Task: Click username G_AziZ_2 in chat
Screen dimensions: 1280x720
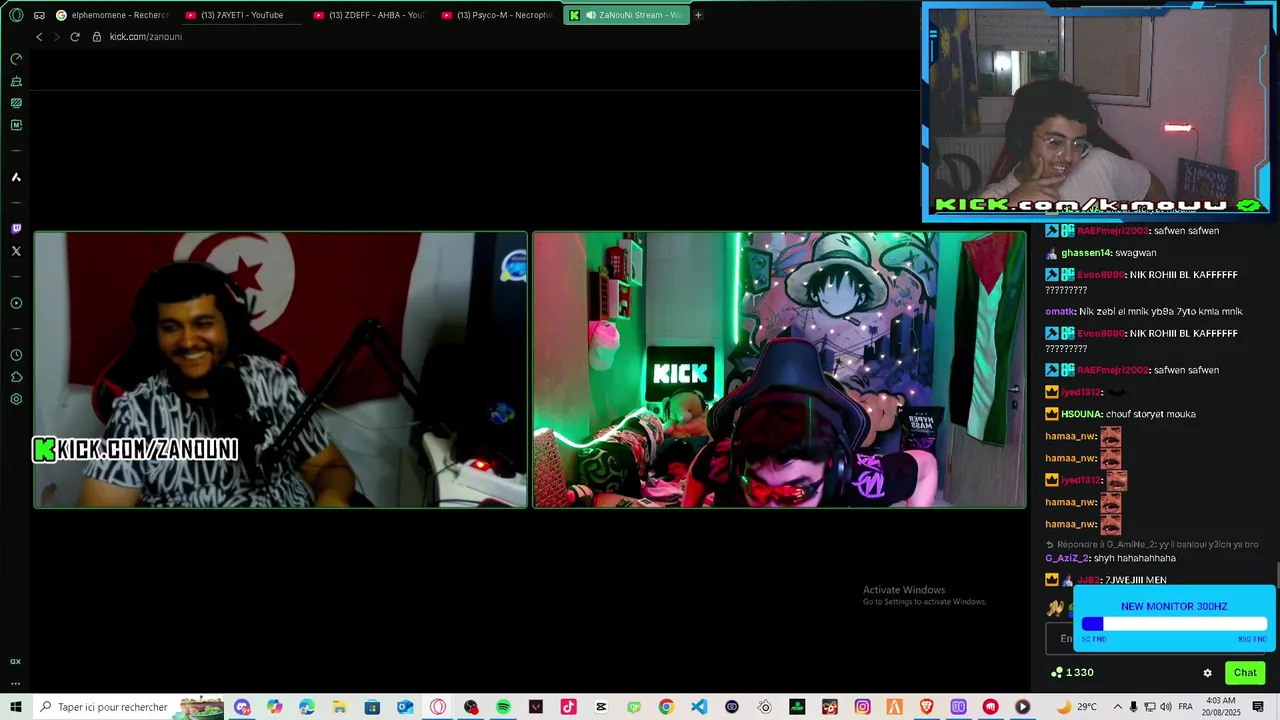Action: [1067, 558]
